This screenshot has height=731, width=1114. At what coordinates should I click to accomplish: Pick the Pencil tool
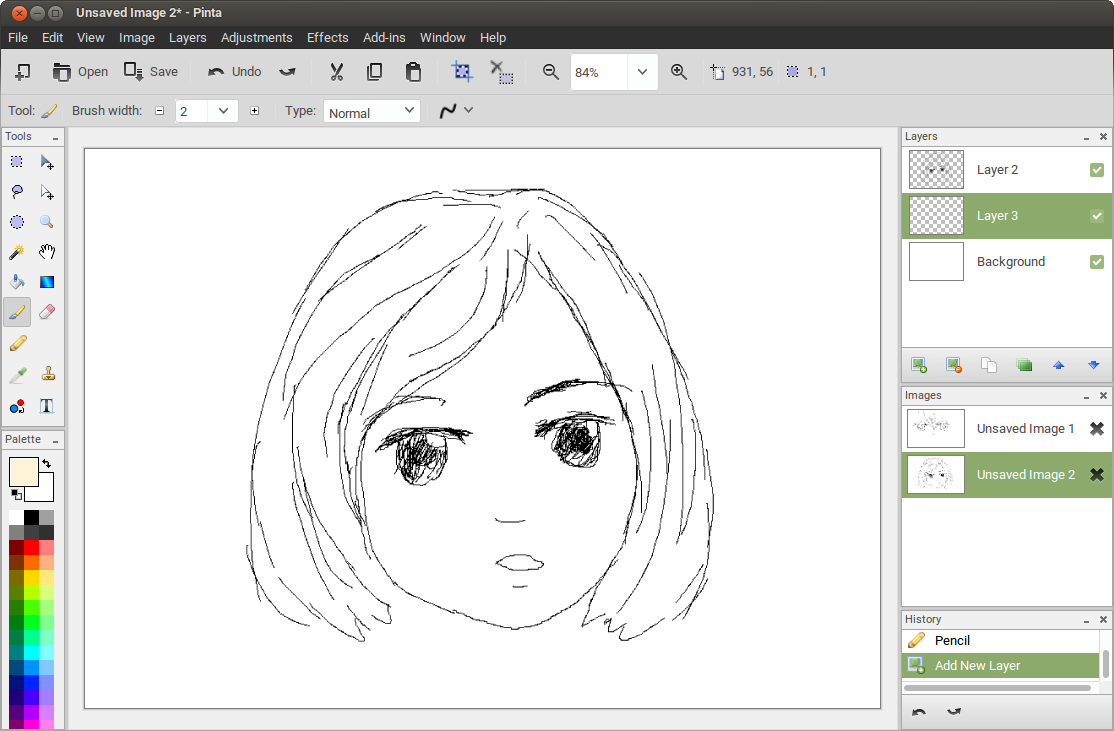17,344
